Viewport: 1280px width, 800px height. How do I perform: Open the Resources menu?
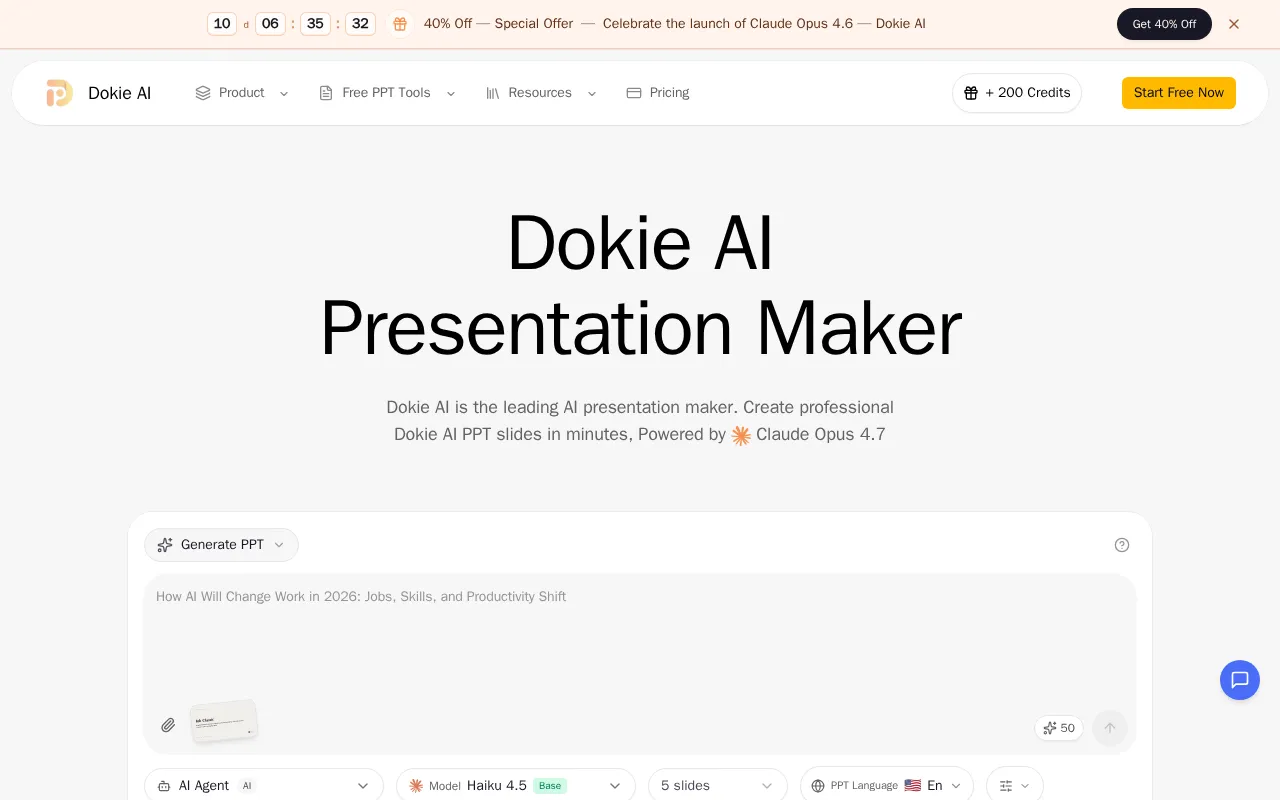(541, 93)
